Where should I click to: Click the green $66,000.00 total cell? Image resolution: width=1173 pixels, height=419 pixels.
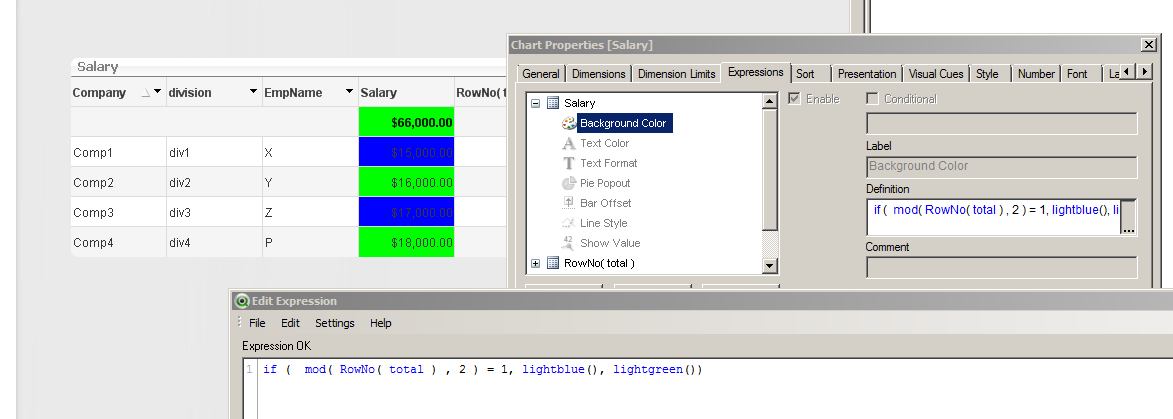[x=406, y=122]
